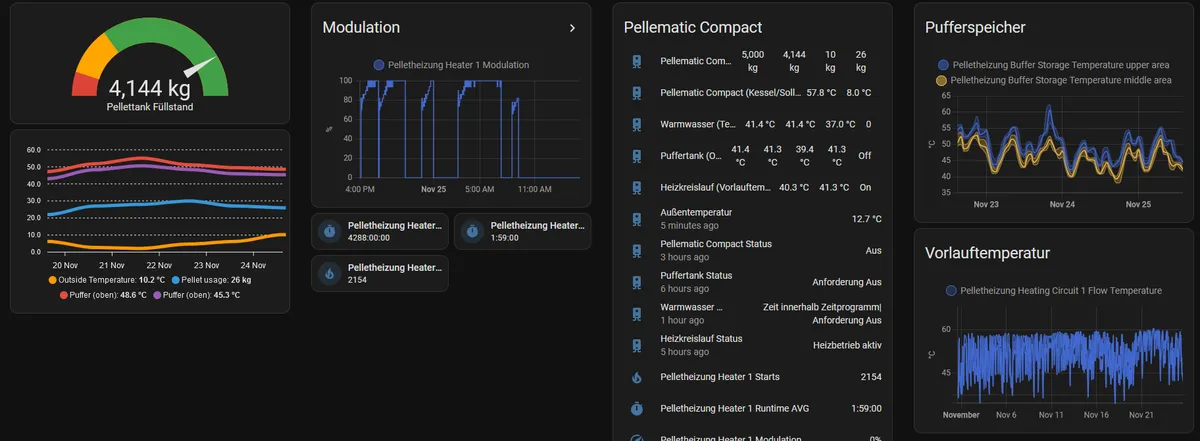Click 'Zeit innerhalb Zeitprogramm' Warmwasser value
1200x441 pixels.
coord(822,307)
